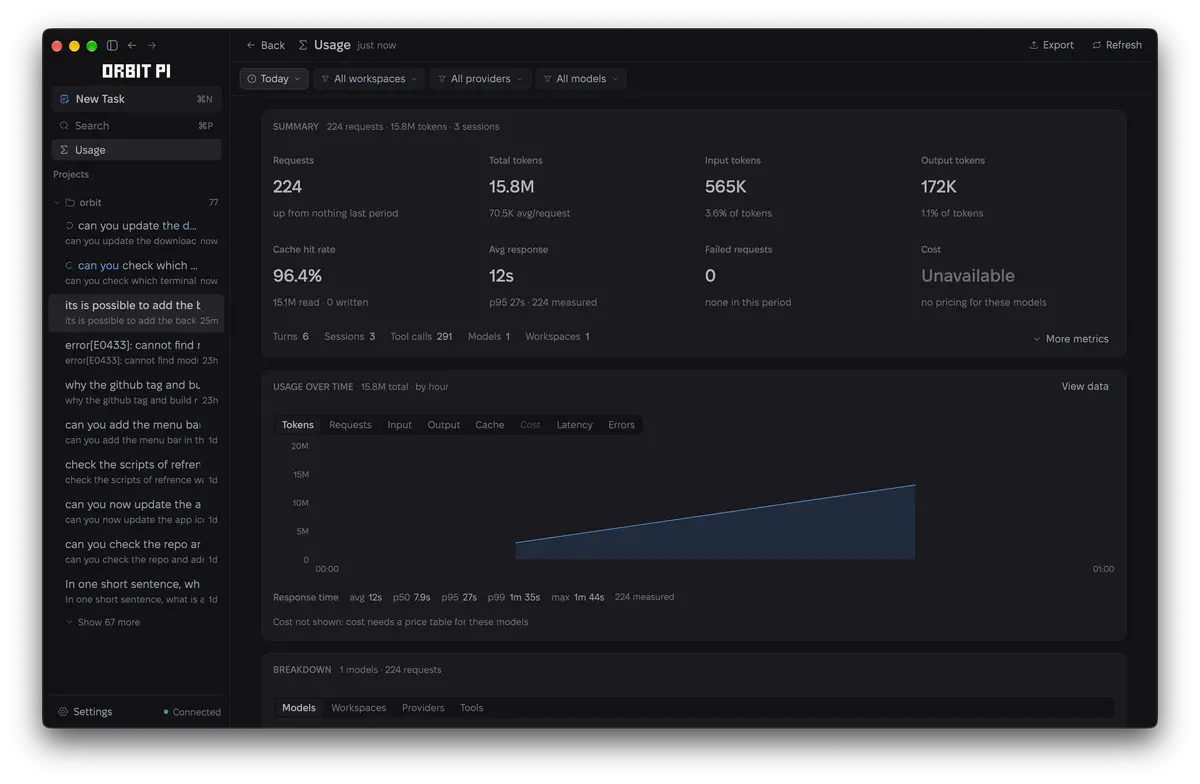Image resolution: width=1200 pixels, height=784 pixels.
Task: Open the All models filter dropdown
Action: click(581, 79)
